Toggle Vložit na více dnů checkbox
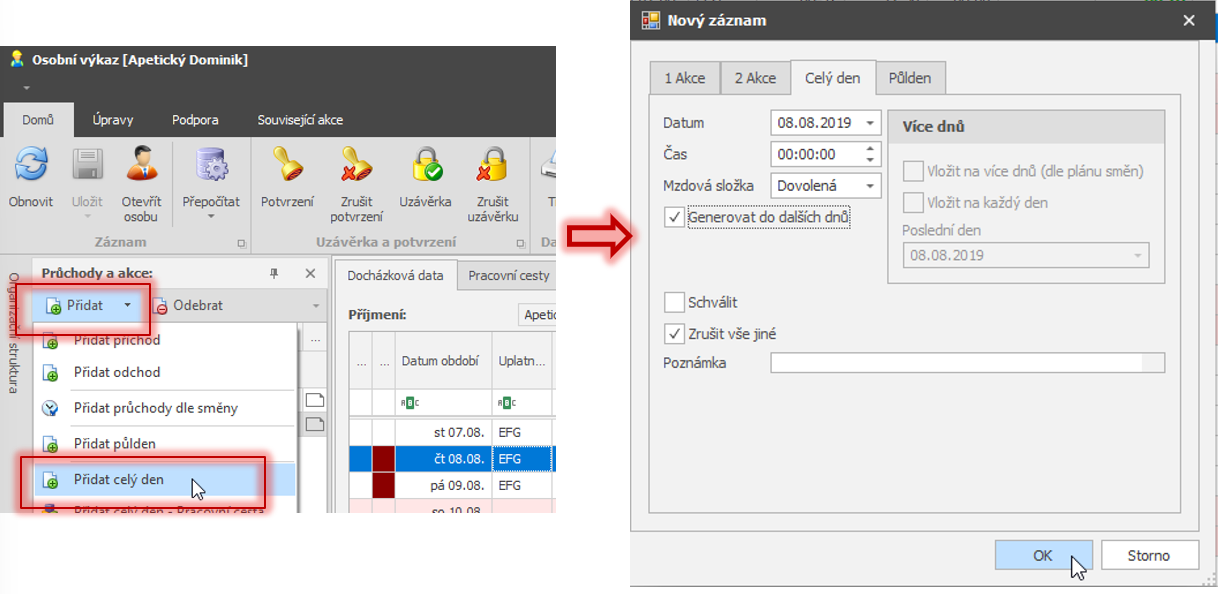The width and height of the screenshot is (1220, 594). (x=912, y=171)
